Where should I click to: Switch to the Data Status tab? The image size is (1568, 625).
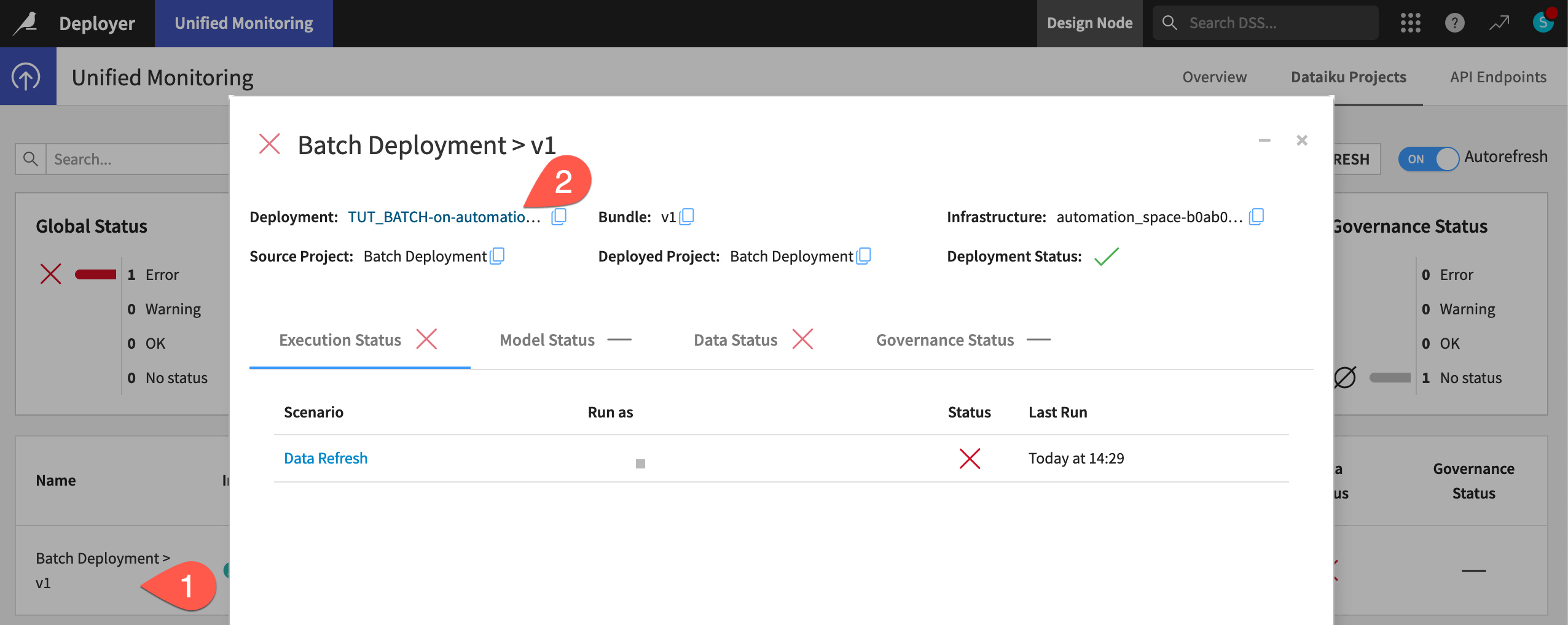pyautogui.click(x=754, y=340)
